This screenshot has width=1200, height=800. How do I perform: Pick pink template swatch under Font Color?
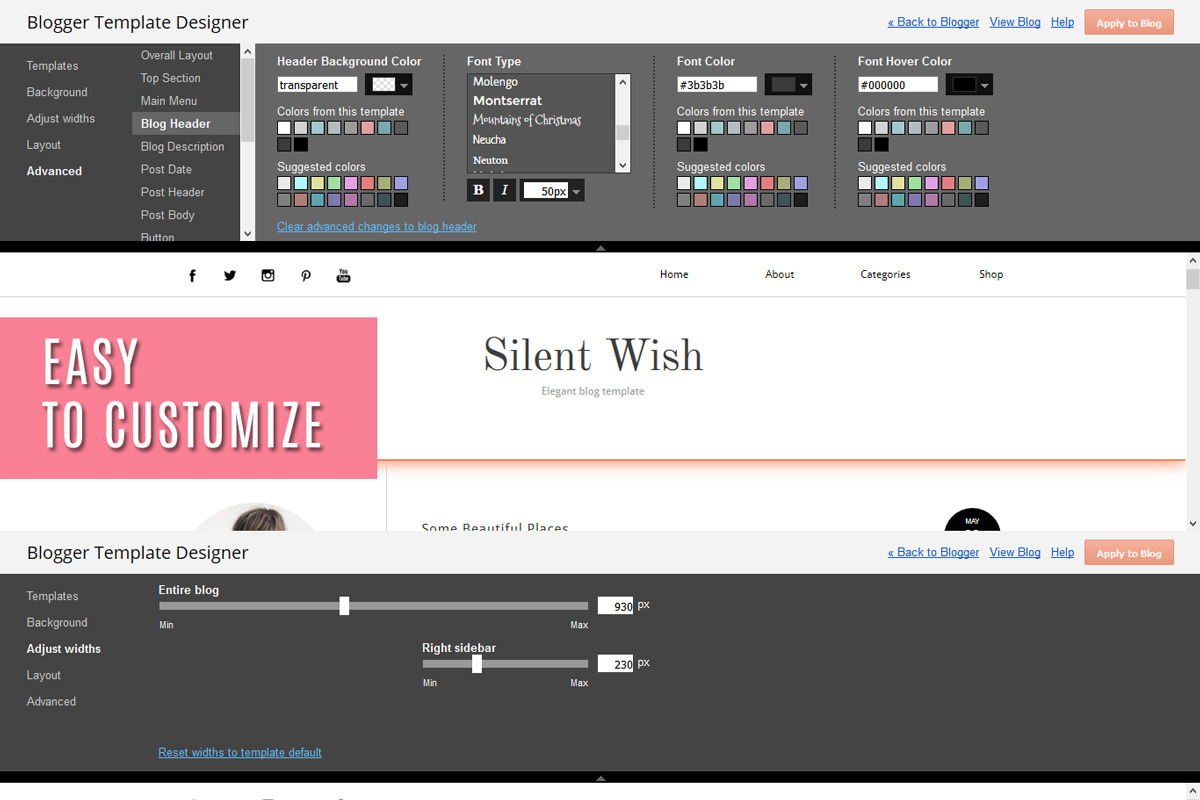tap(767, 128)
